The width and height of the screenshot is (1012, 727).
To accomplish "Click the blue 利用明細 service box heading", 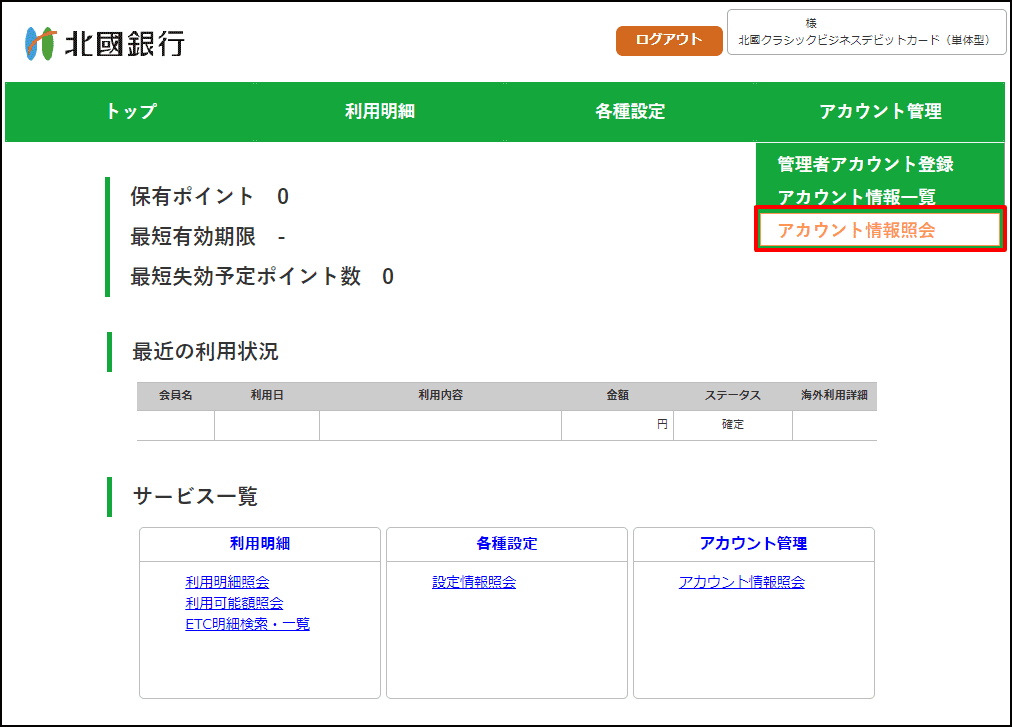I will [260, 544].
